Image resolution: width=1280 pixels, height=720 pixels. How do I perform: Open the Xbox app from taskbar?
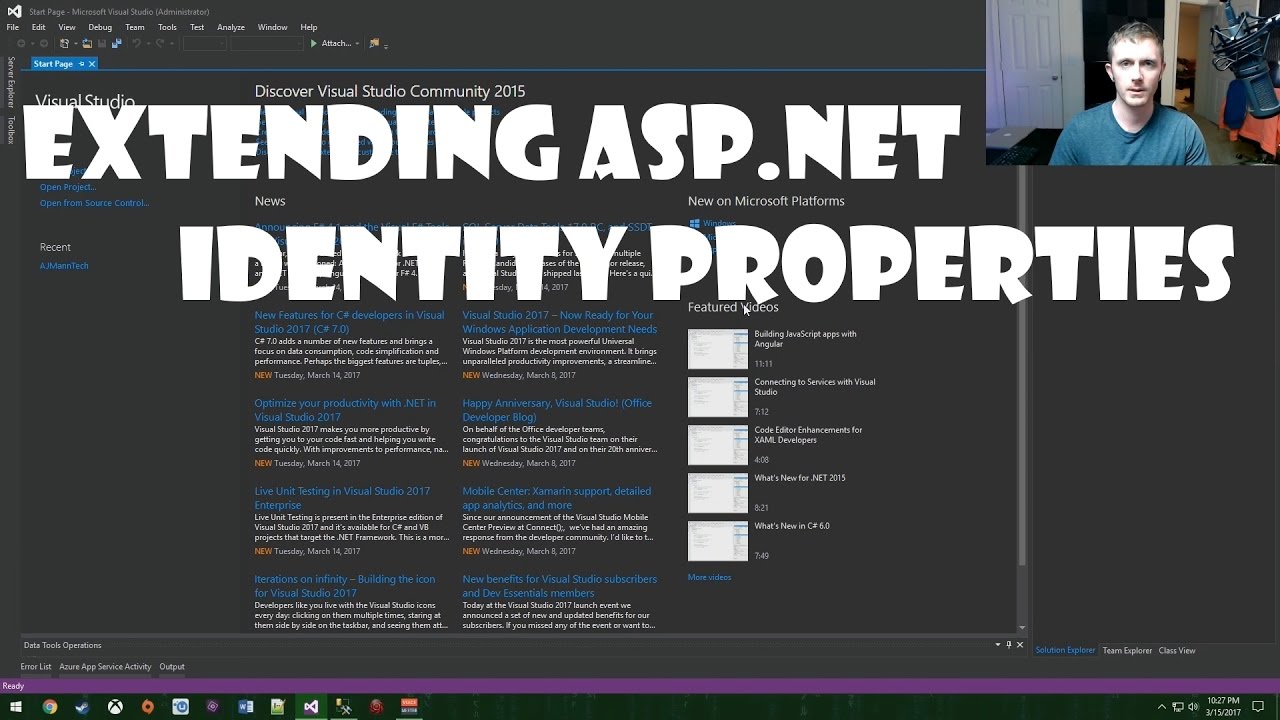115,707
